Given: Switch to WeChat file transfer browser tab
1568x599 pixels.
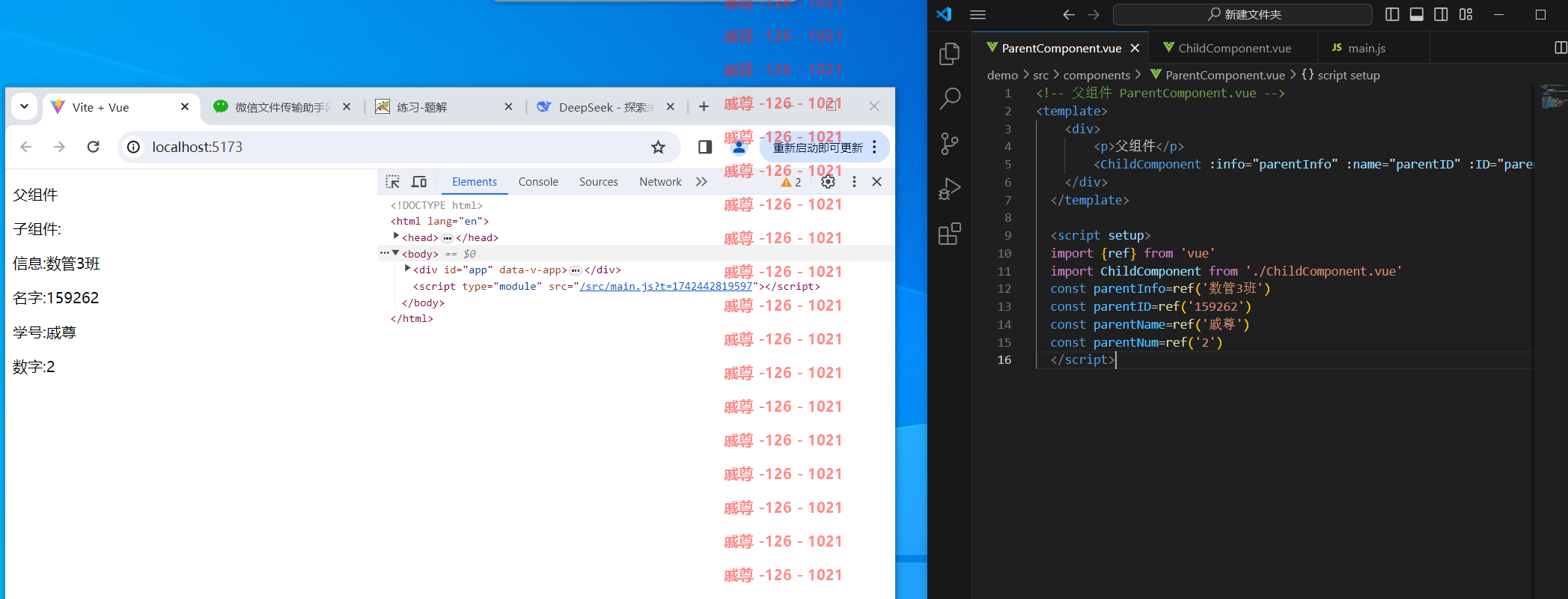Looking at the screenshot, I should pyautogui.click(x=281, y=107).
